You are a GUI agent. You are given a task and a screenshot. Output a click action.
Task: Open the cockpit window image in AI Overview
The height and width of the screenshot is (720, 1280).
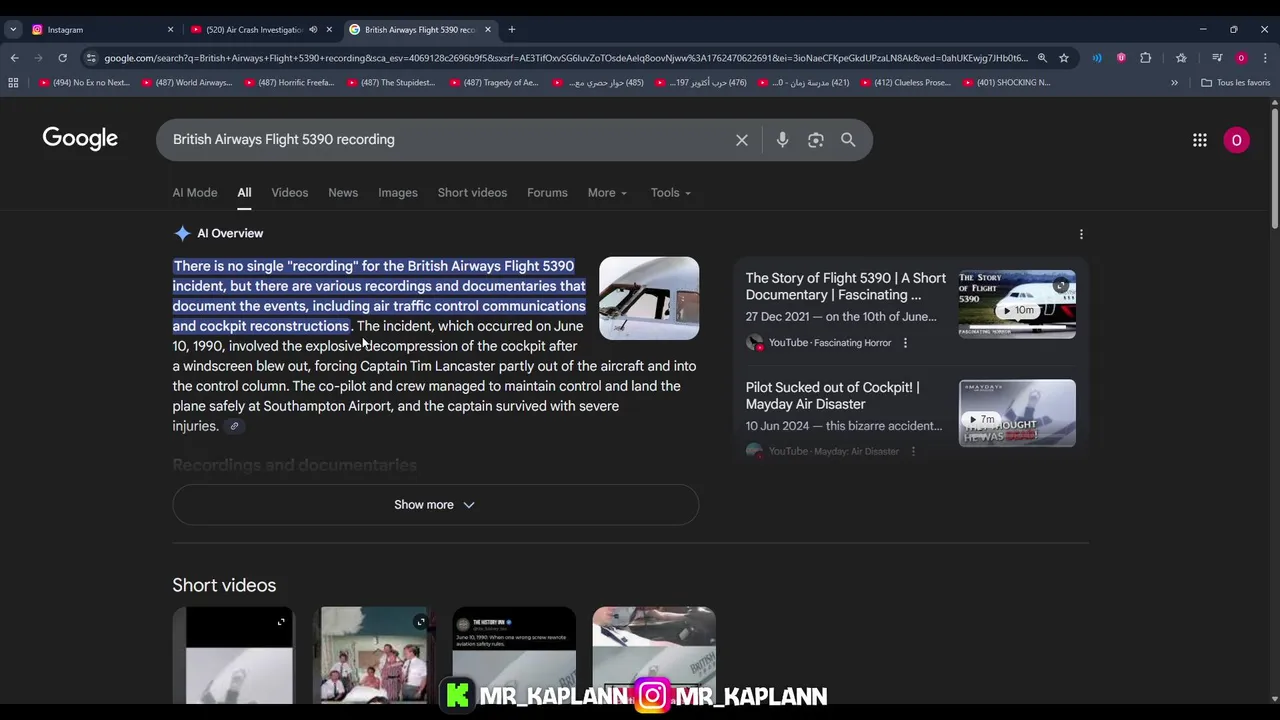649,298
